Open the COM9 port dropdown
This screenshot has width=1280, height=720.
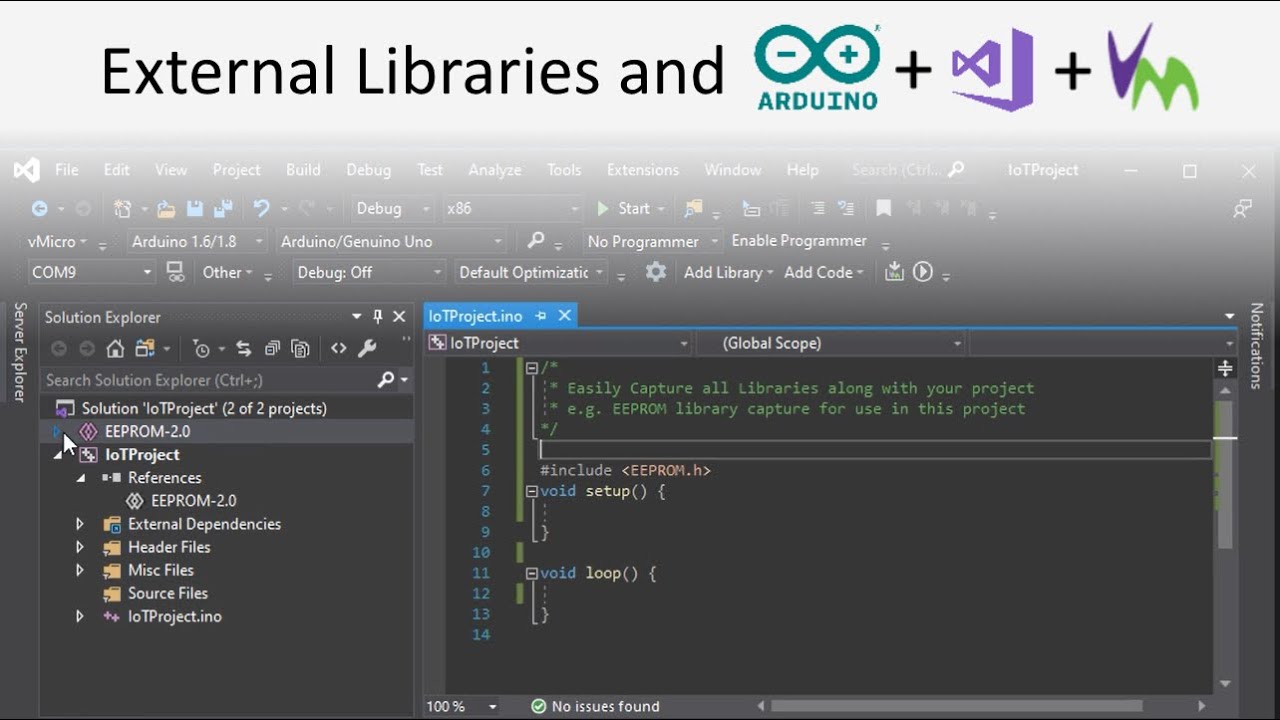(148, 271)
